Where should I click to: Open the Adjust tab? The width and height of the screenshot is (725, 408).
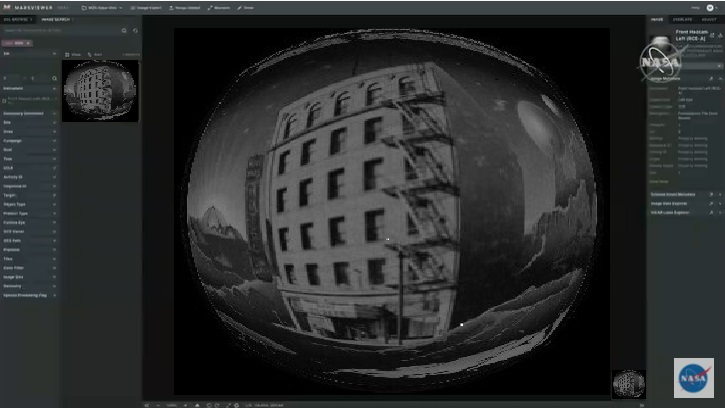click(709, 19)
